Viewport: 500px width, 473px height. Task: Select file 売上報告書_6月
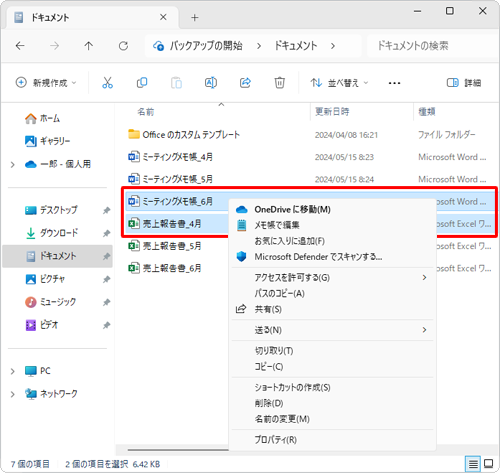tap(165, 268)
